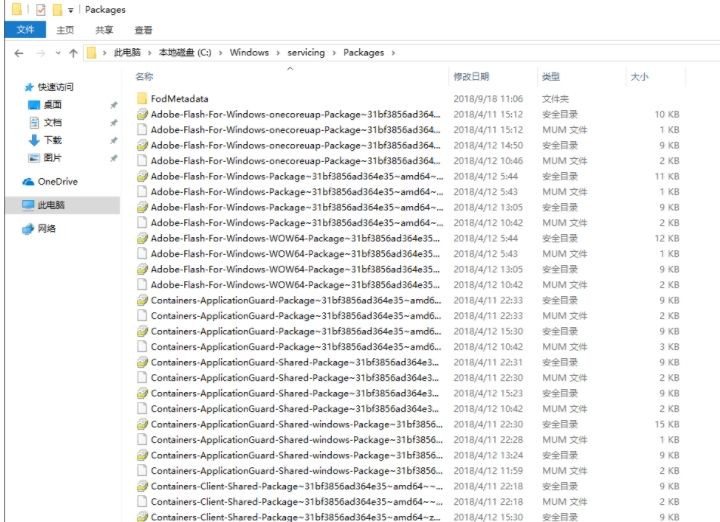Expand chevron between servicing and Packages
The height and width of the screenshot is (522, 720).
[334, 53]
